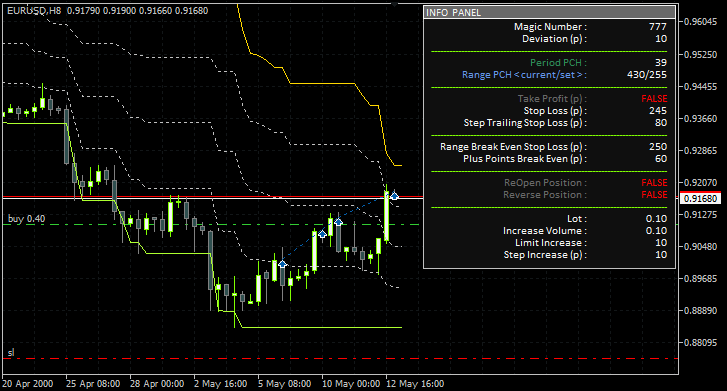This screenshot has width=727, height=391.
Task: Click the '25 Apr 08:00' time axis label
Action: [93, 384]
